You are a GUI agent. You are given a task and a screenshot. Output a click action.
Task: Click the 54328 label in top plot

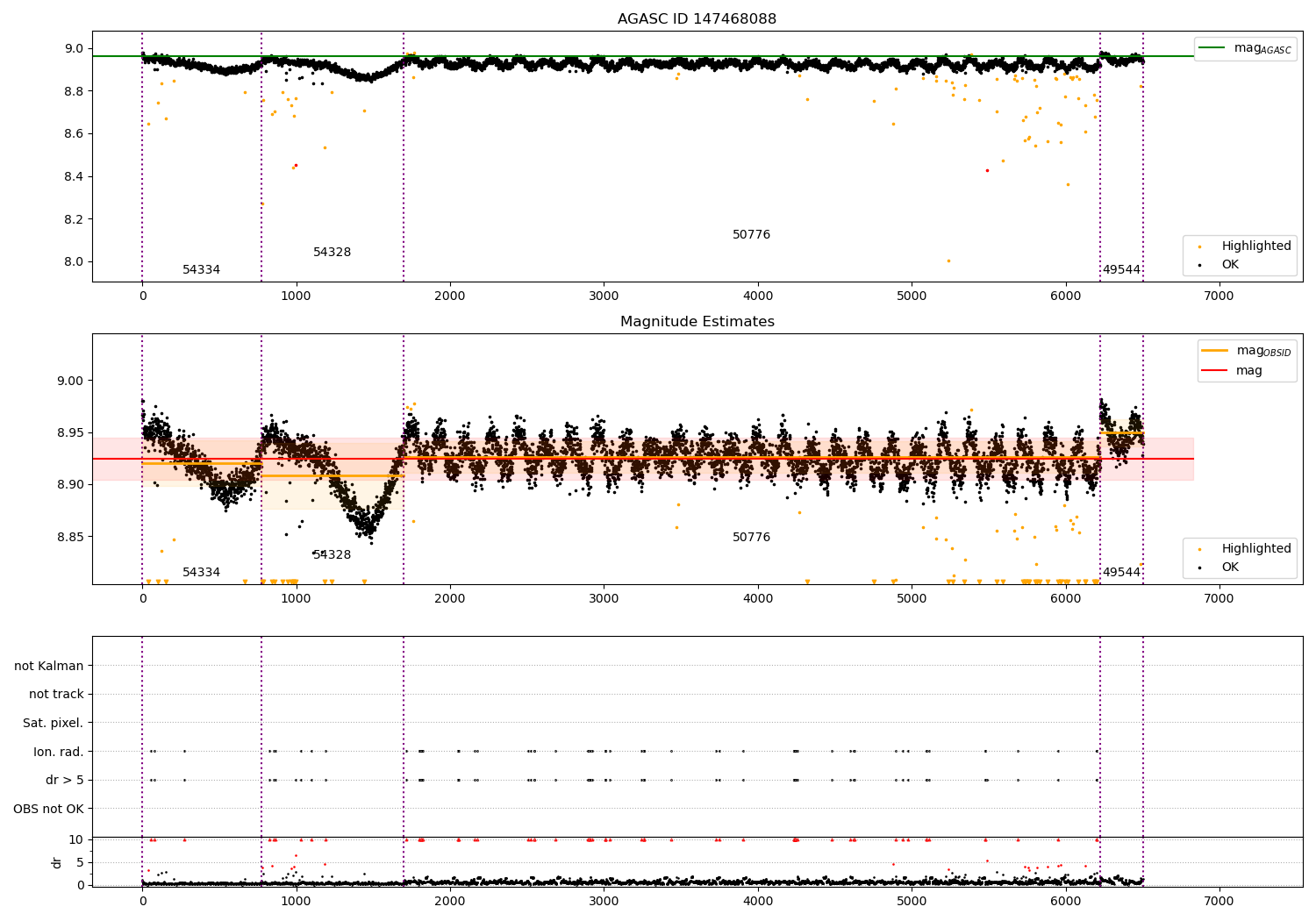coord(333,253)
